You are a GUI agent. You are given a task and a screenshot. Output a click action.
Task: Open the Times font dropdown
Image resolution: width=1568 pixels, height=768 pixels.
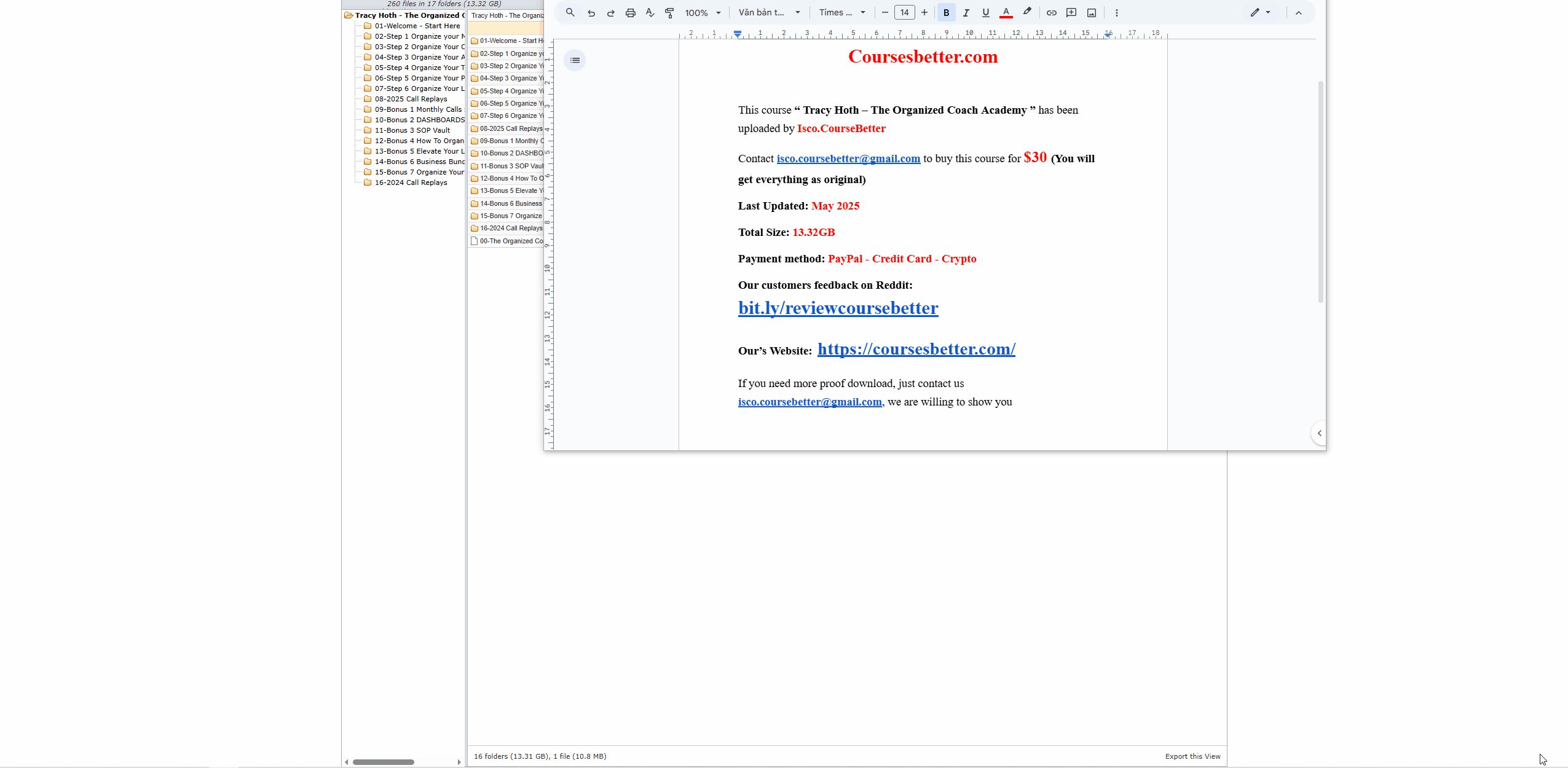[x=842, y=12]
